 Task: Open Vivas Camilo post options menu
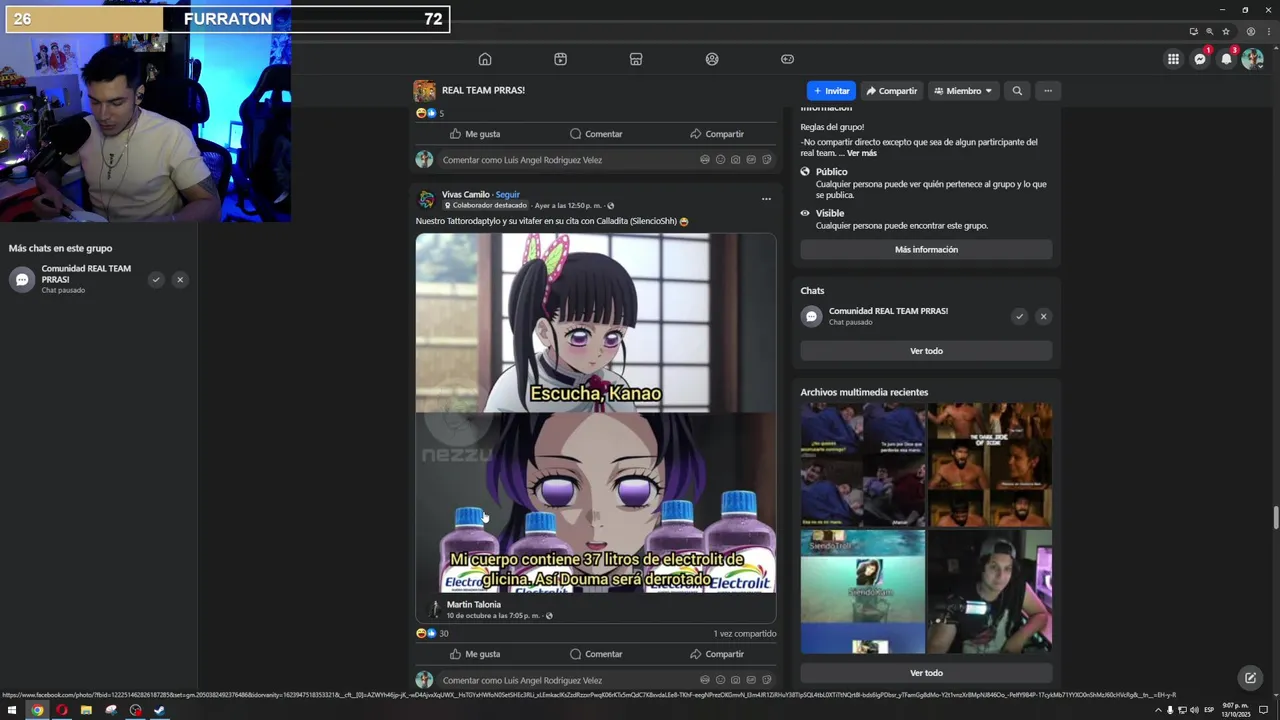click(766, 199)
